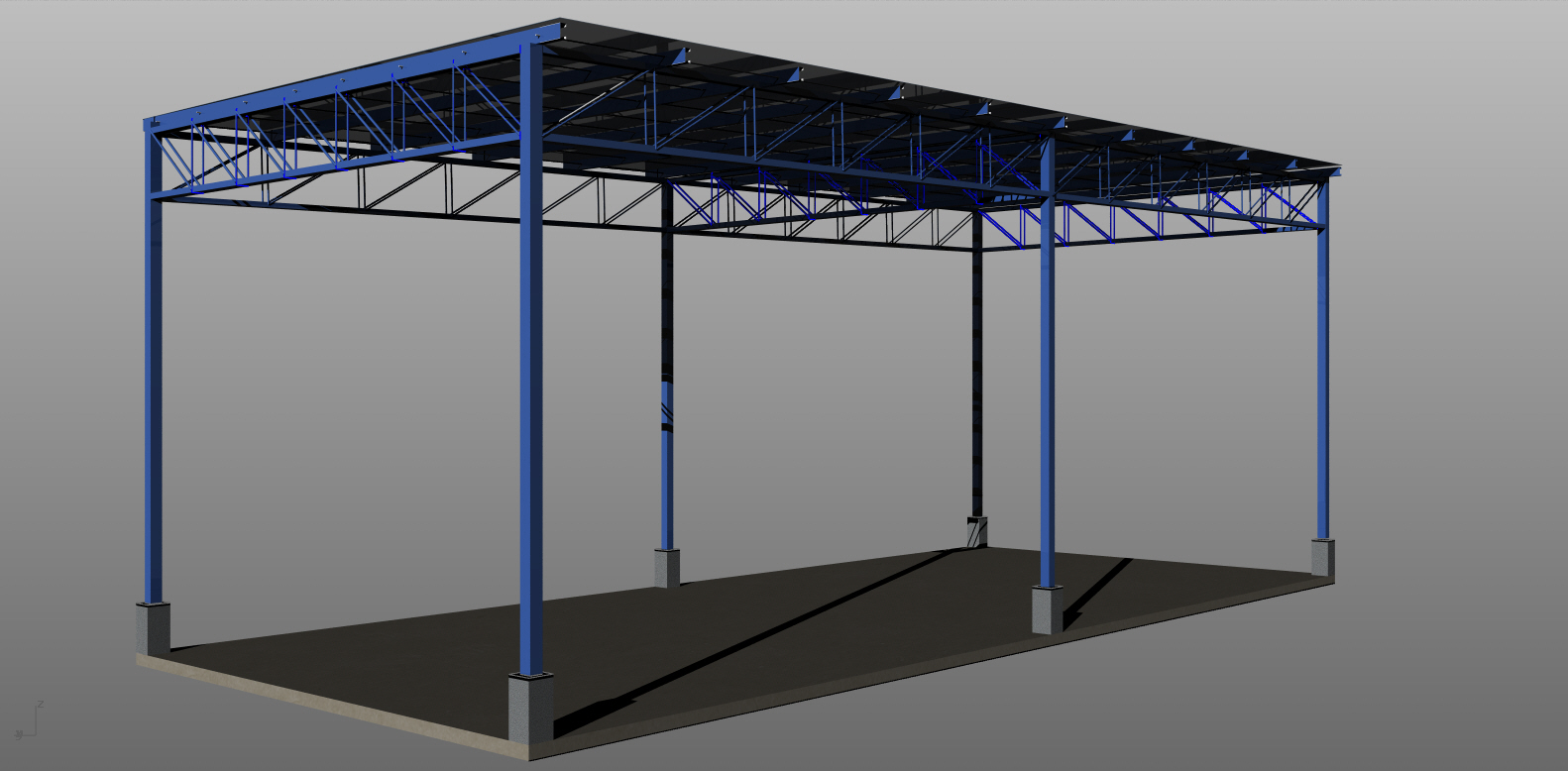Pick the concrete footing under the nearest column

point(531,708)
